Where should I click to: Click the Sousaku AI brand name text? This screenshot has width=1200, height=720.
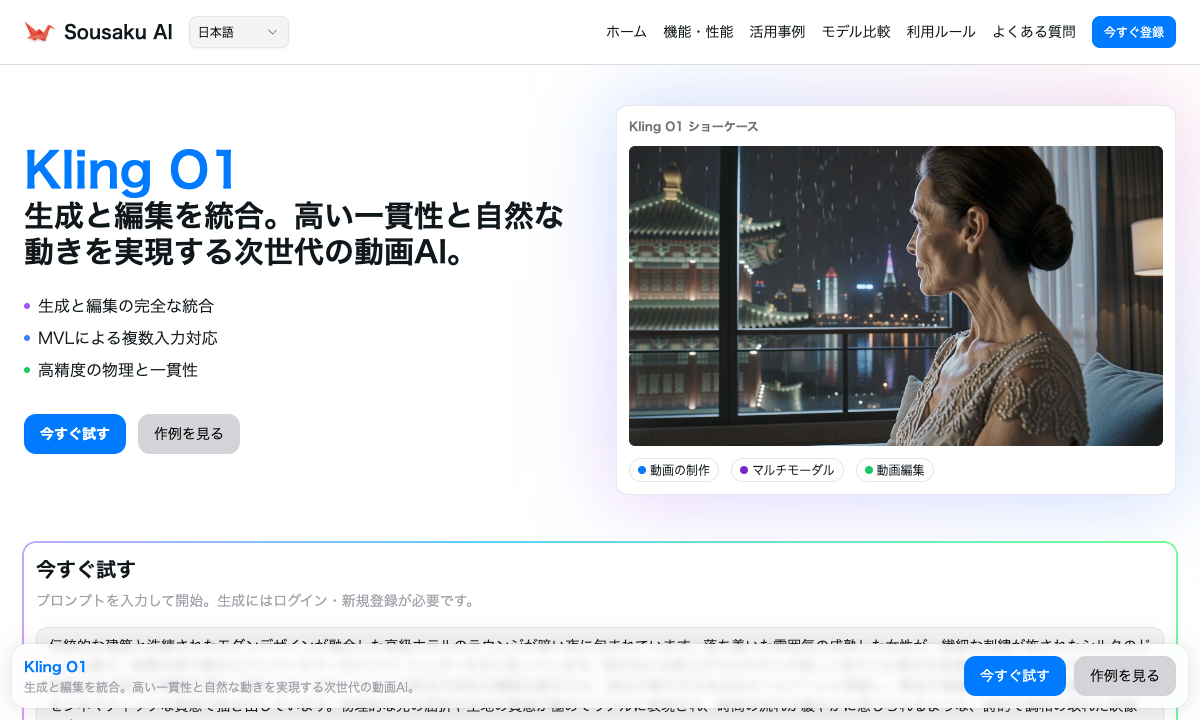click(118, 32)
